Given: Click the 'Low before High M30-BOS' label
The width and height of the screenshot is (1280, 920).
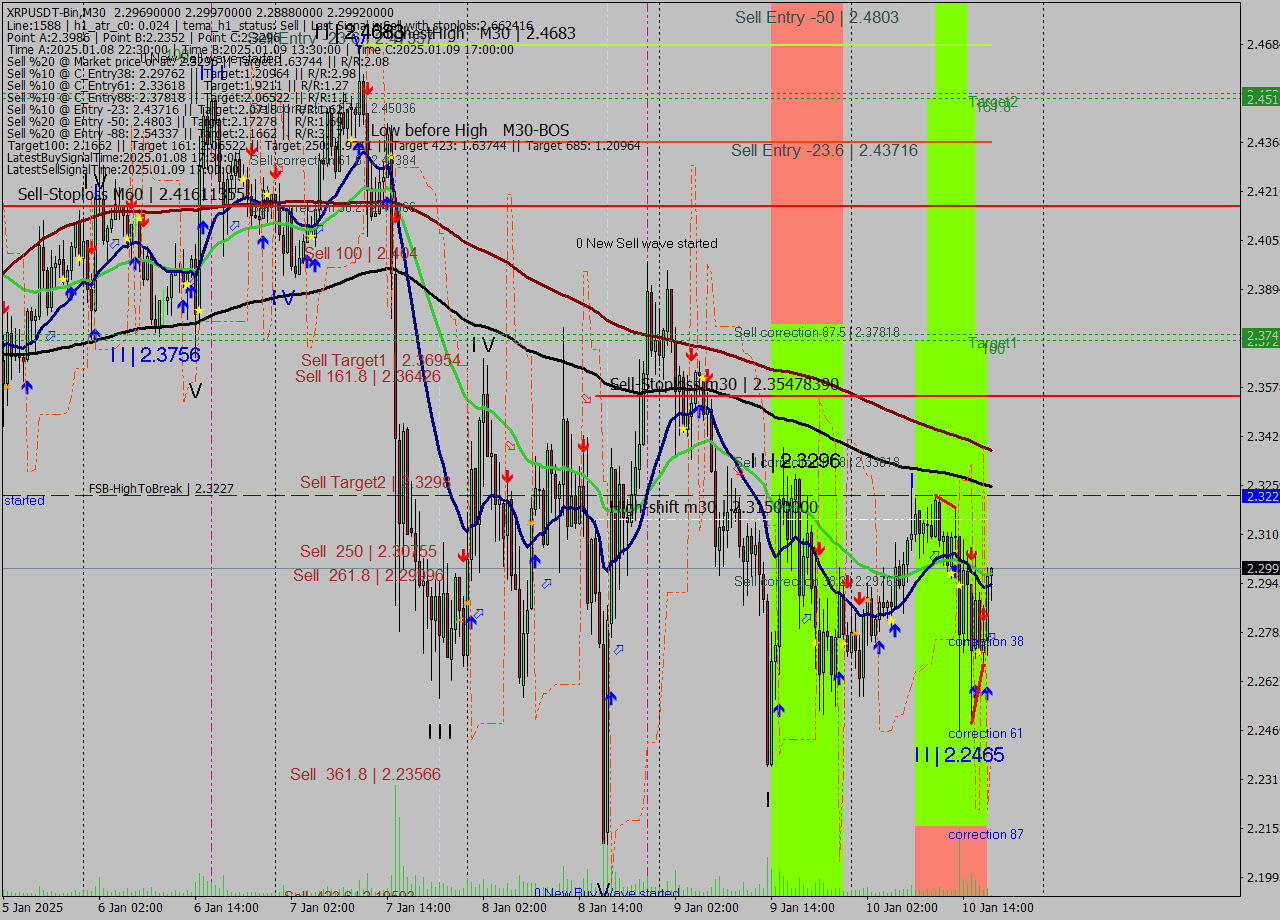Looking at the screenshot, I should (x=469, y=130).
